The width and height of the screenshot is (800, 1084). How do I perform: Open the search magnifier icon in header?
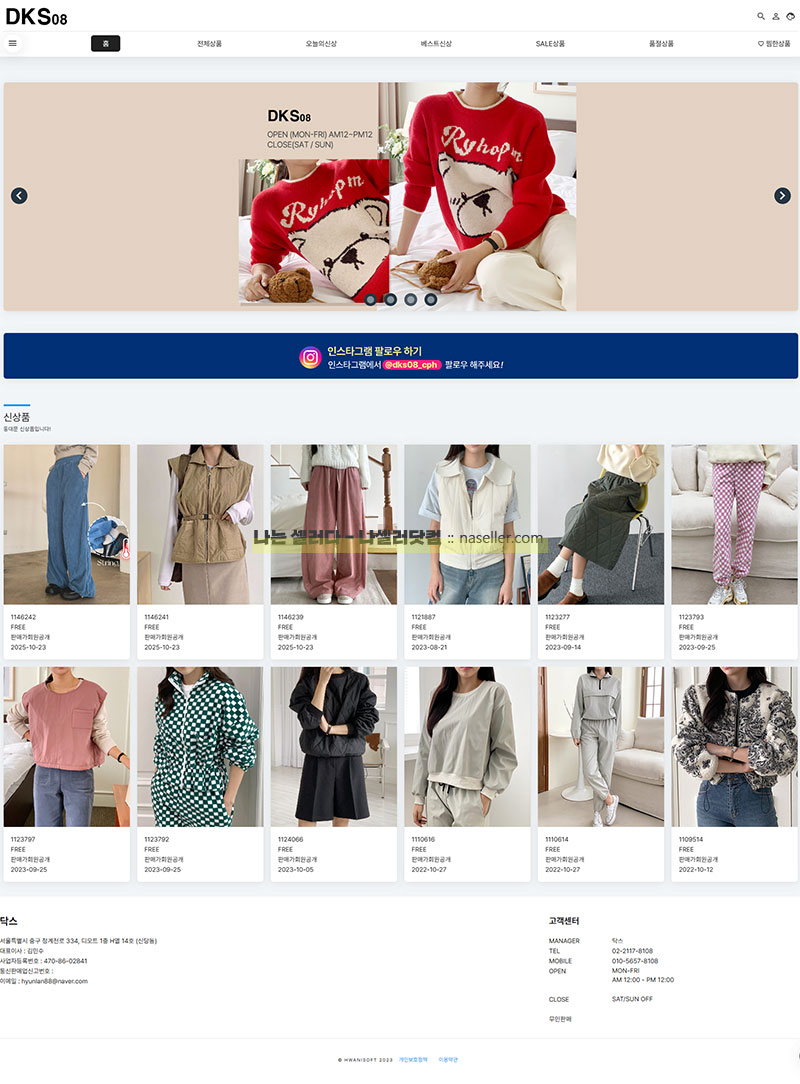(761, 16)
